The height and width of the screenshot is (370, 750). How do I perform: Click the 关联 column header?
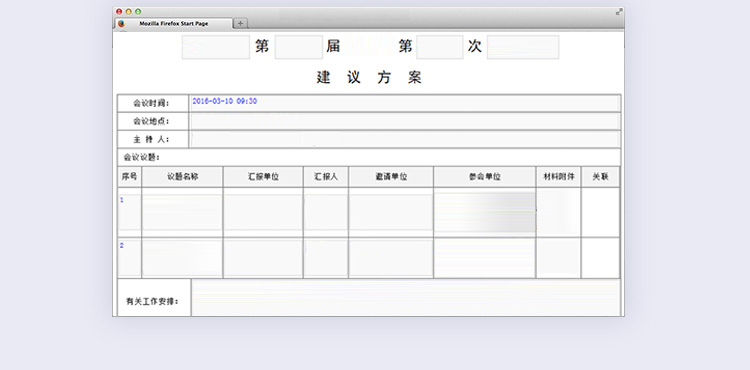(600, 177)
